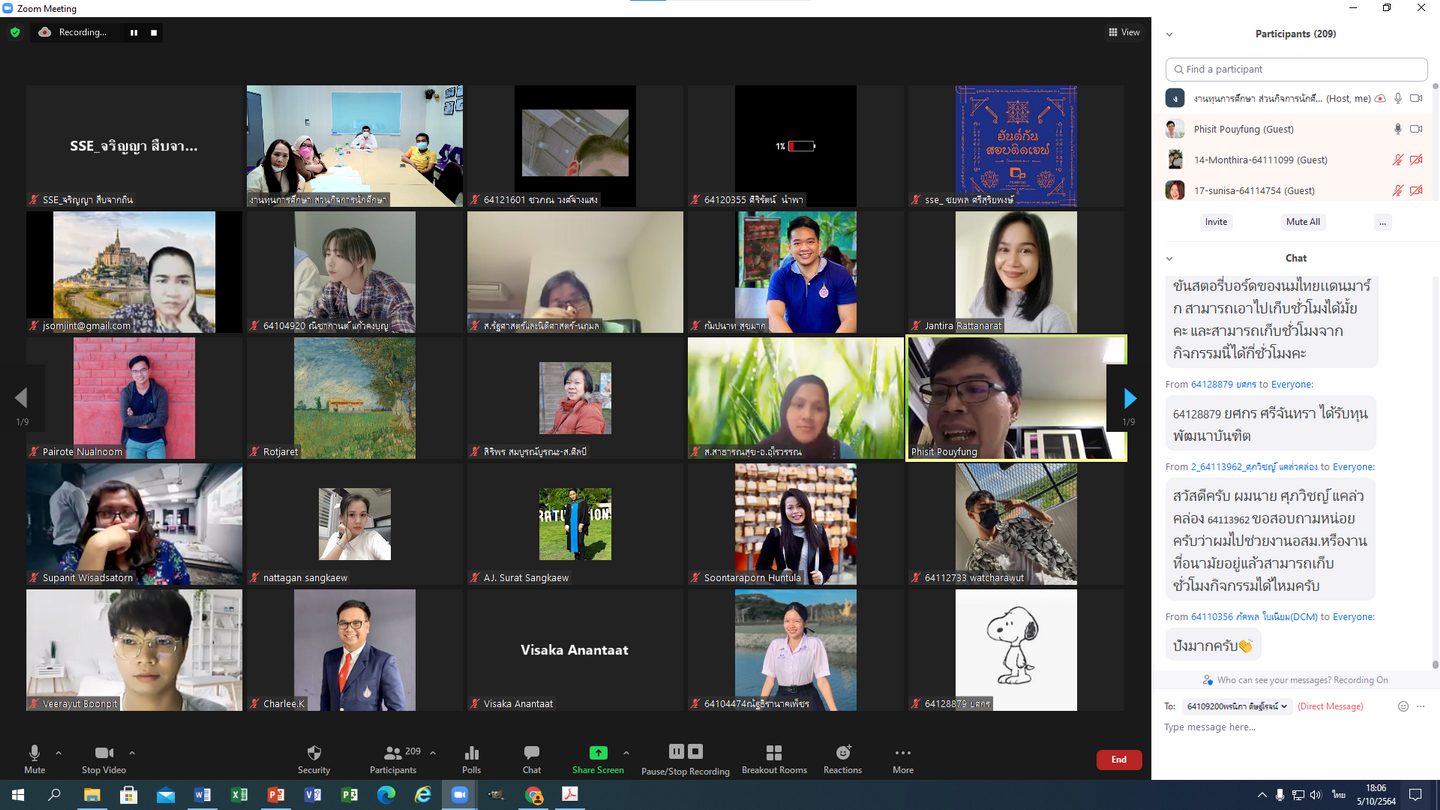
Task: Open the View layout menu
Action: pos(1124,32)
